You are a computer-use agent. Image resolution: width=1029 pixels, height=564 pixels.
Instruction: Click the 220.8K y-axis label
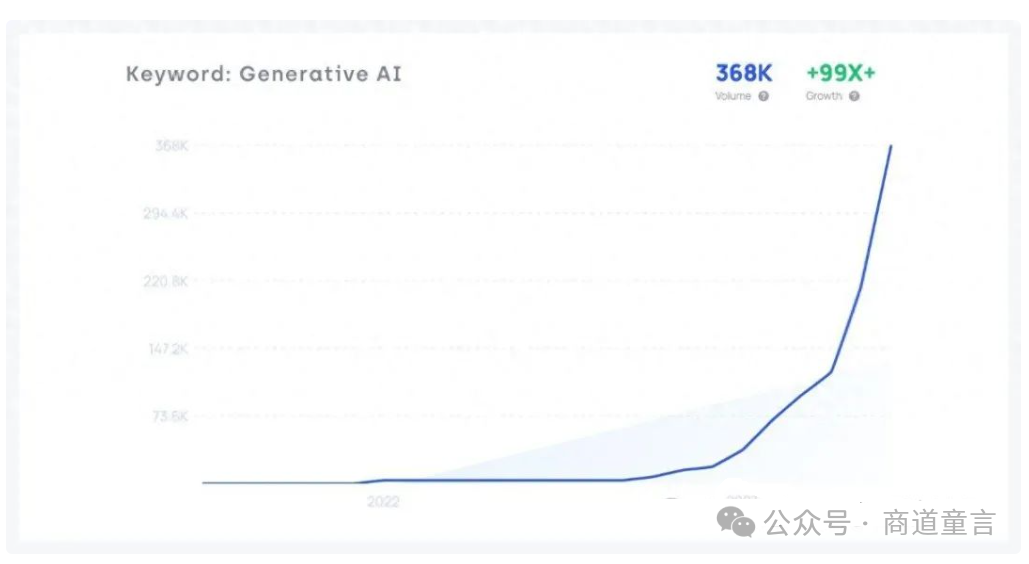[166, 281]
